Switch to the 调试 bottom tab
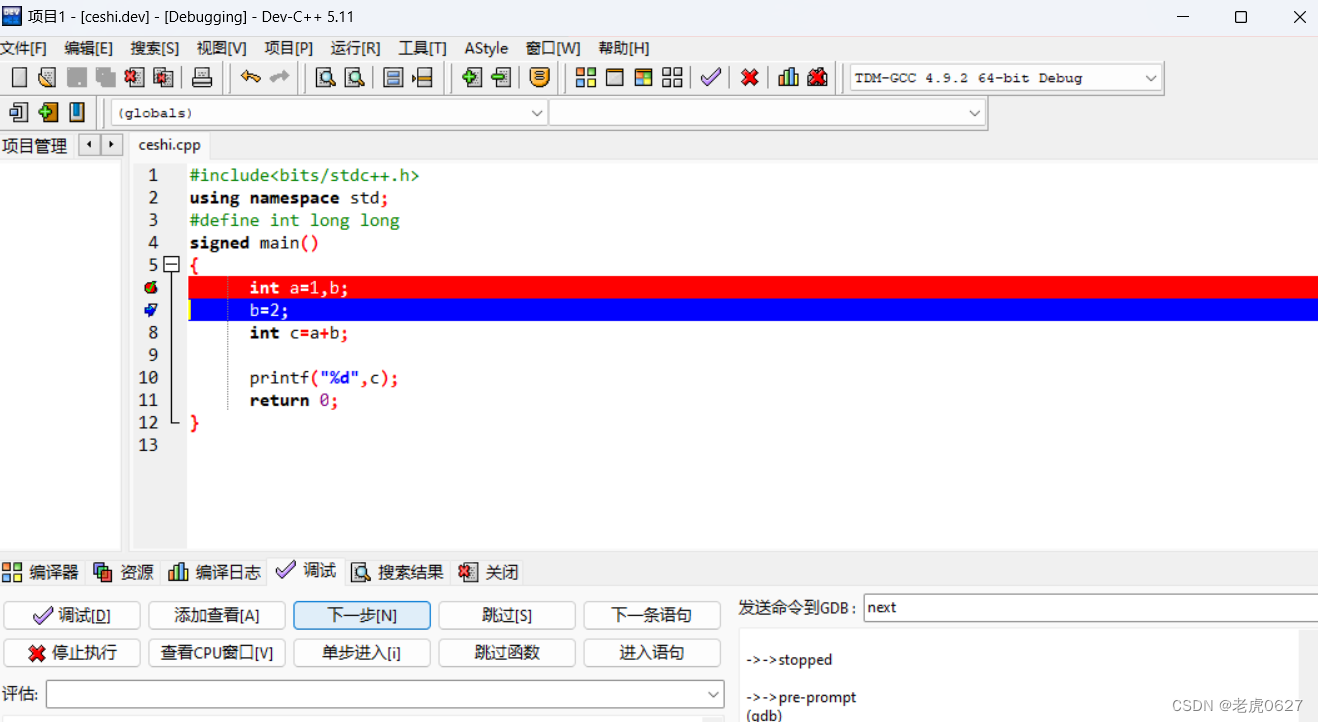Image resolution: width=1318 pixels, height=722 pixels. point(308,571)
